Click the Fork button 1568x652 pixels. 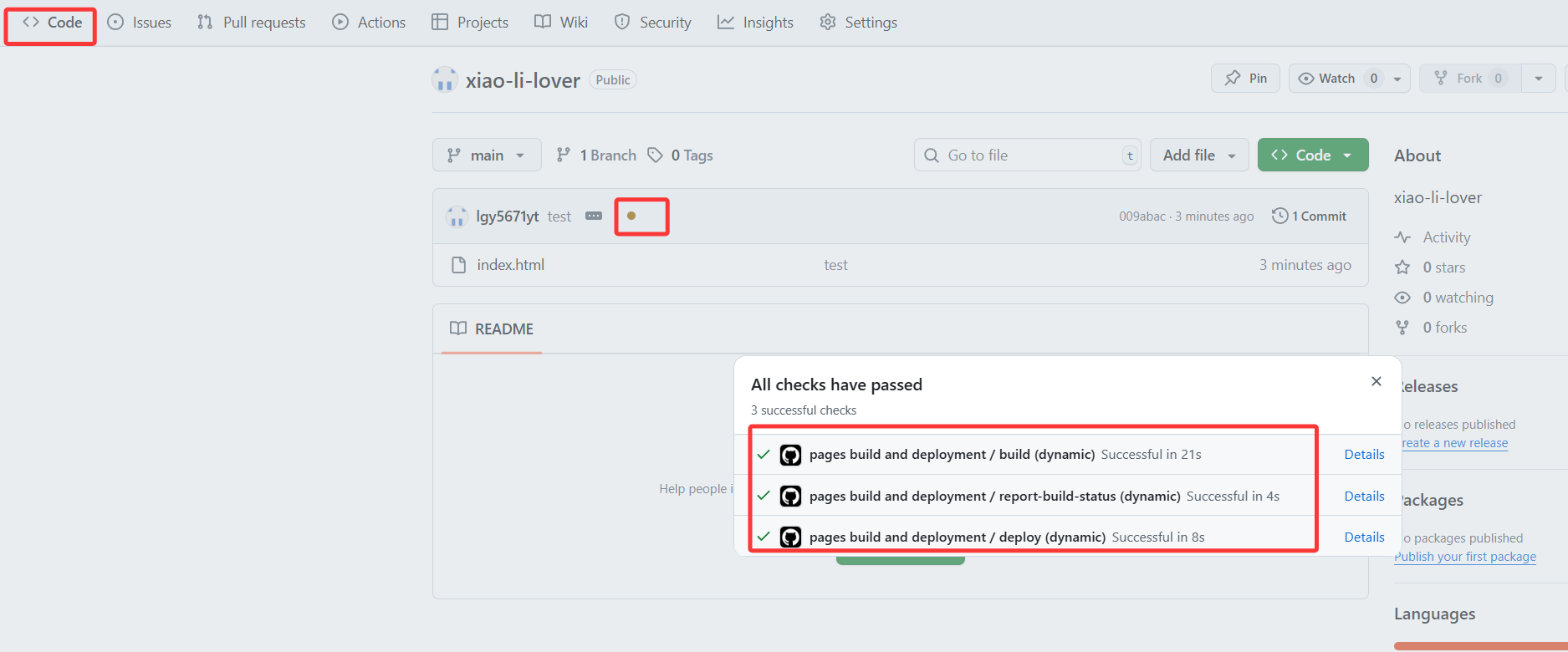pyautogui.click(x=1470, y=79)
